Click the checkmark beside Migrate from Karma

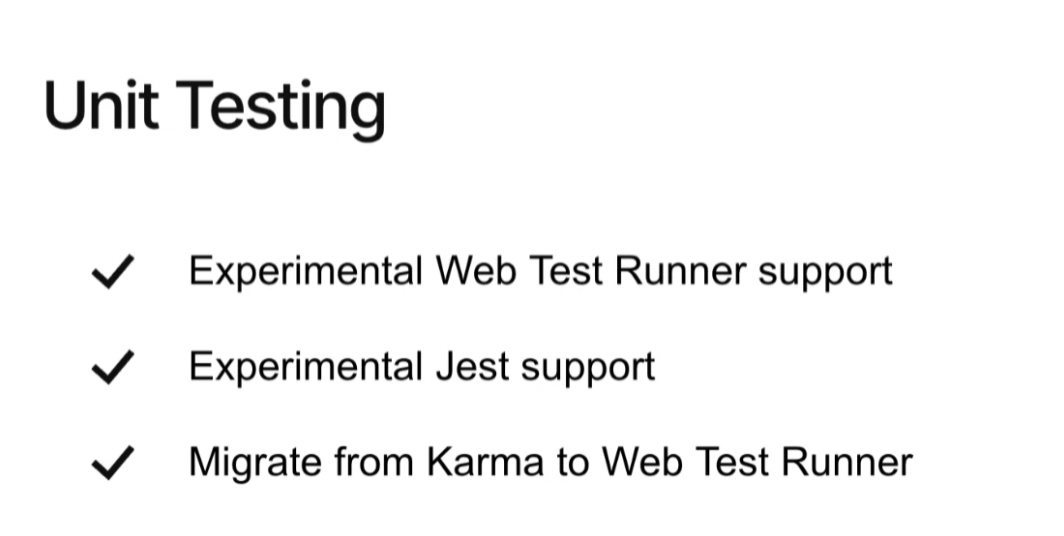[x=113, y=463]
